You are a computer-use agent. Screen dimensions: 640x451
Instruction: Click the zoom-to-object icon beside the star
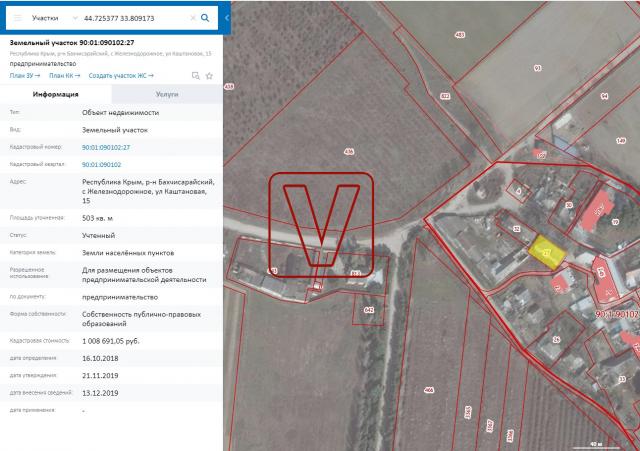pos(196,76)
